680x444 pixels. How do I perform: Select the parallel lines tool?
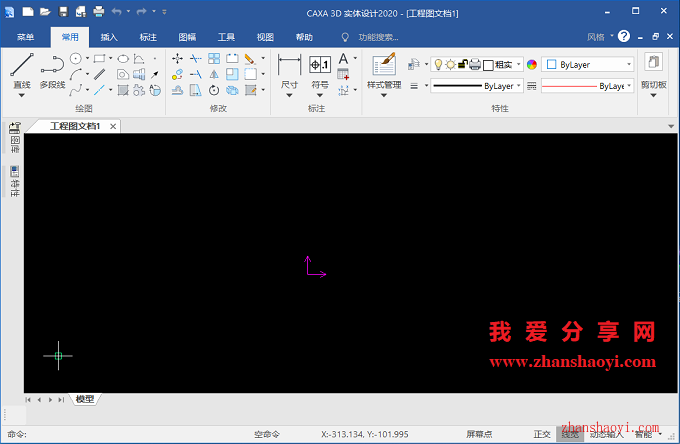click(99, 74)
